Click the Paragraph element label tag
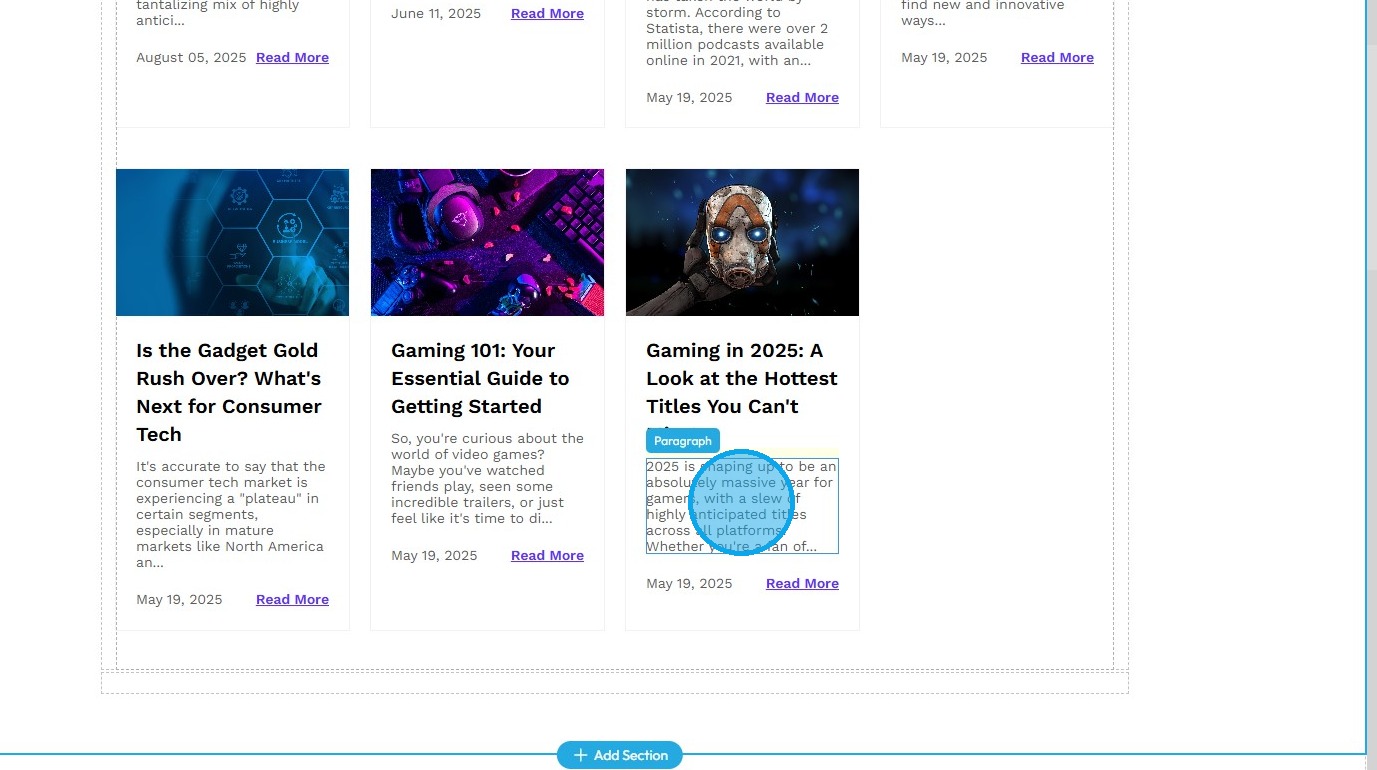This screenshot has height=770, width=1377. 683,441
